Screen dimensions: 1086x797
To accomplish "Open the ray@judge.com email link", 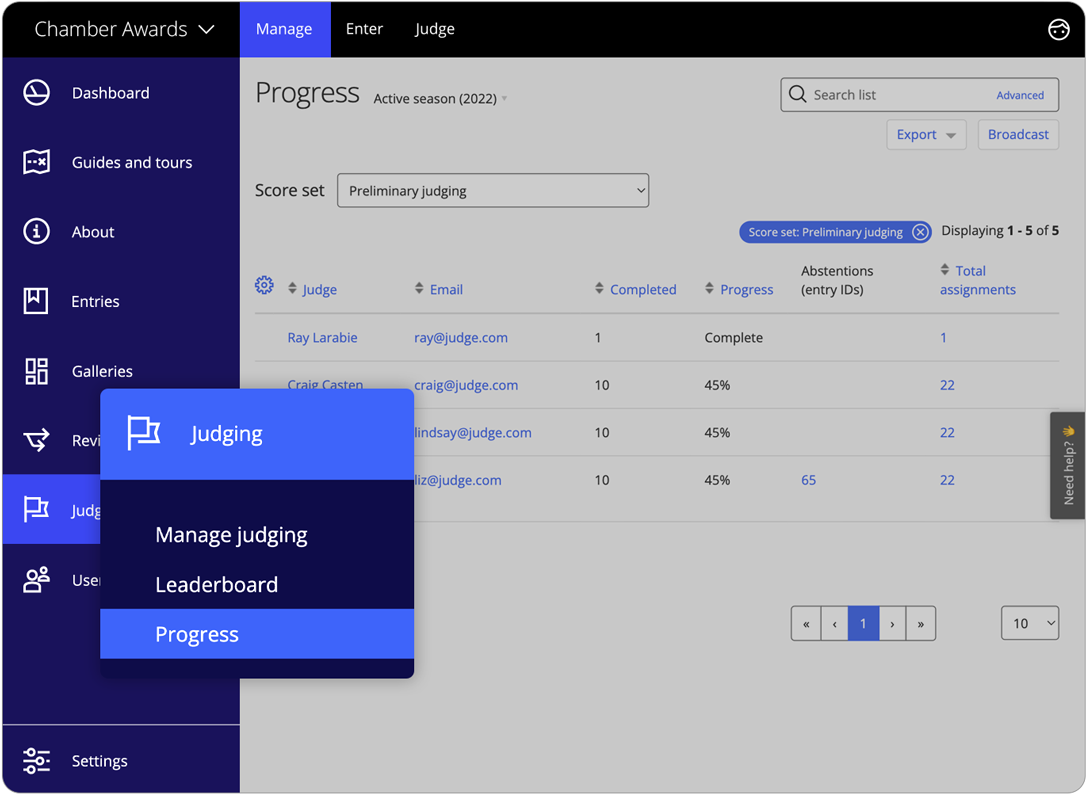I will tap(460, 337).
